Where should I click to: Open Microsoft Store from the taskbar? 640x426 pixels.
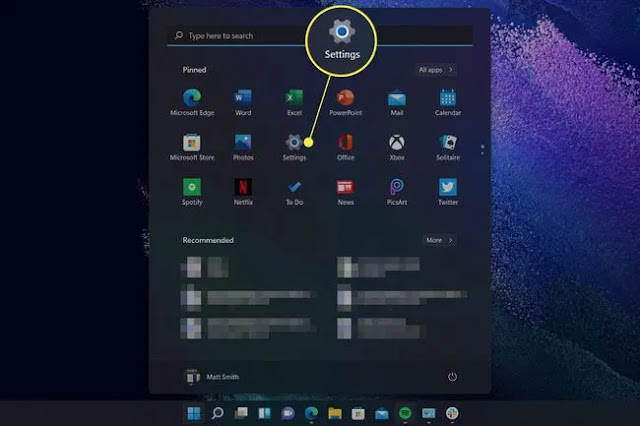pos(358,413)
